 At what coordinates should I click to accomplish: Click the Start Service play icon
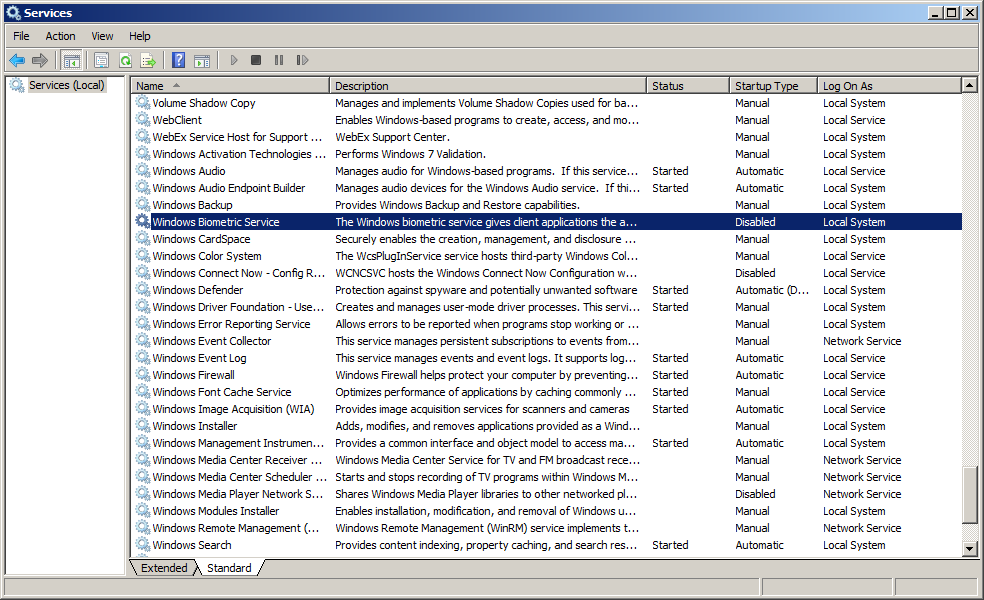233,60
